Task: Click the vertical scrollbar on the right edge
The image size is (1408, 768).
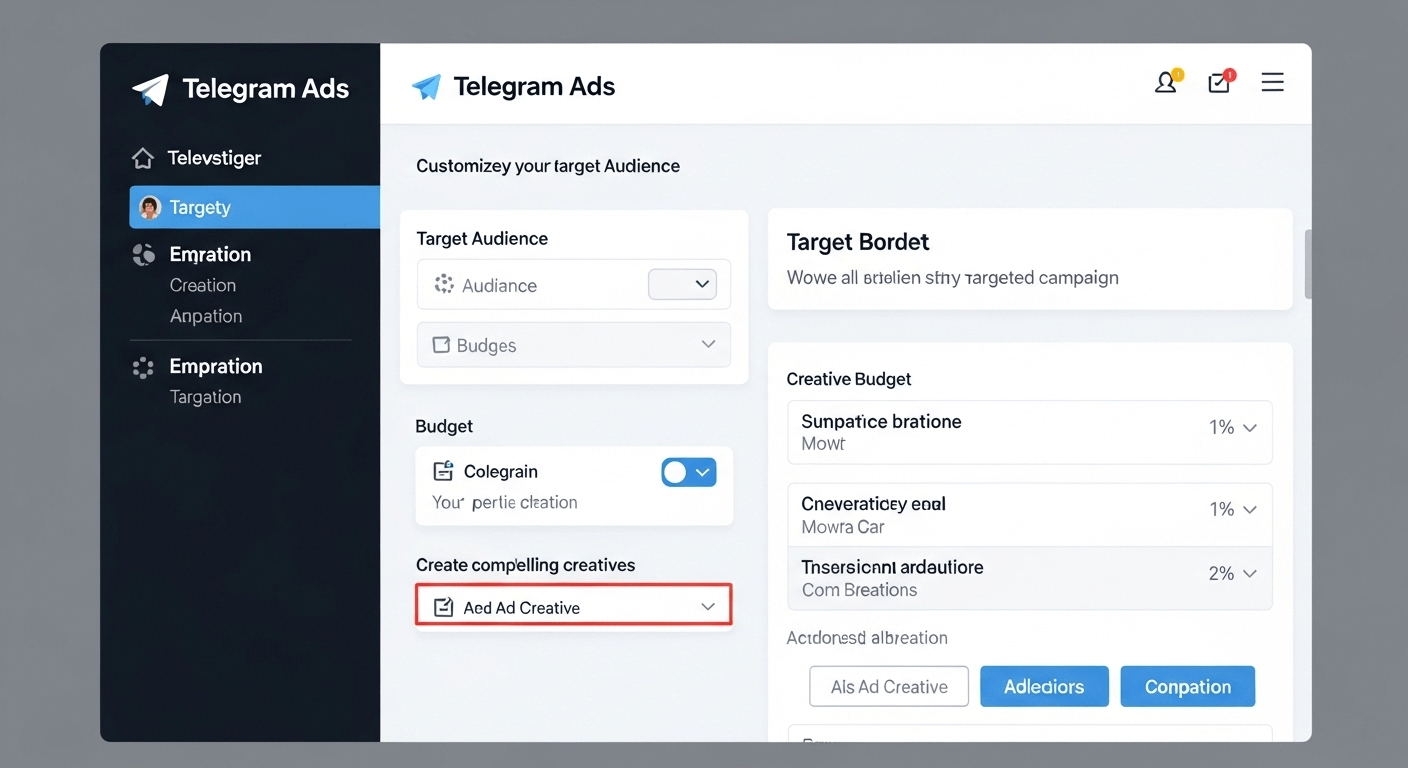Action: pyautogui.click(x=1308, y=264)
